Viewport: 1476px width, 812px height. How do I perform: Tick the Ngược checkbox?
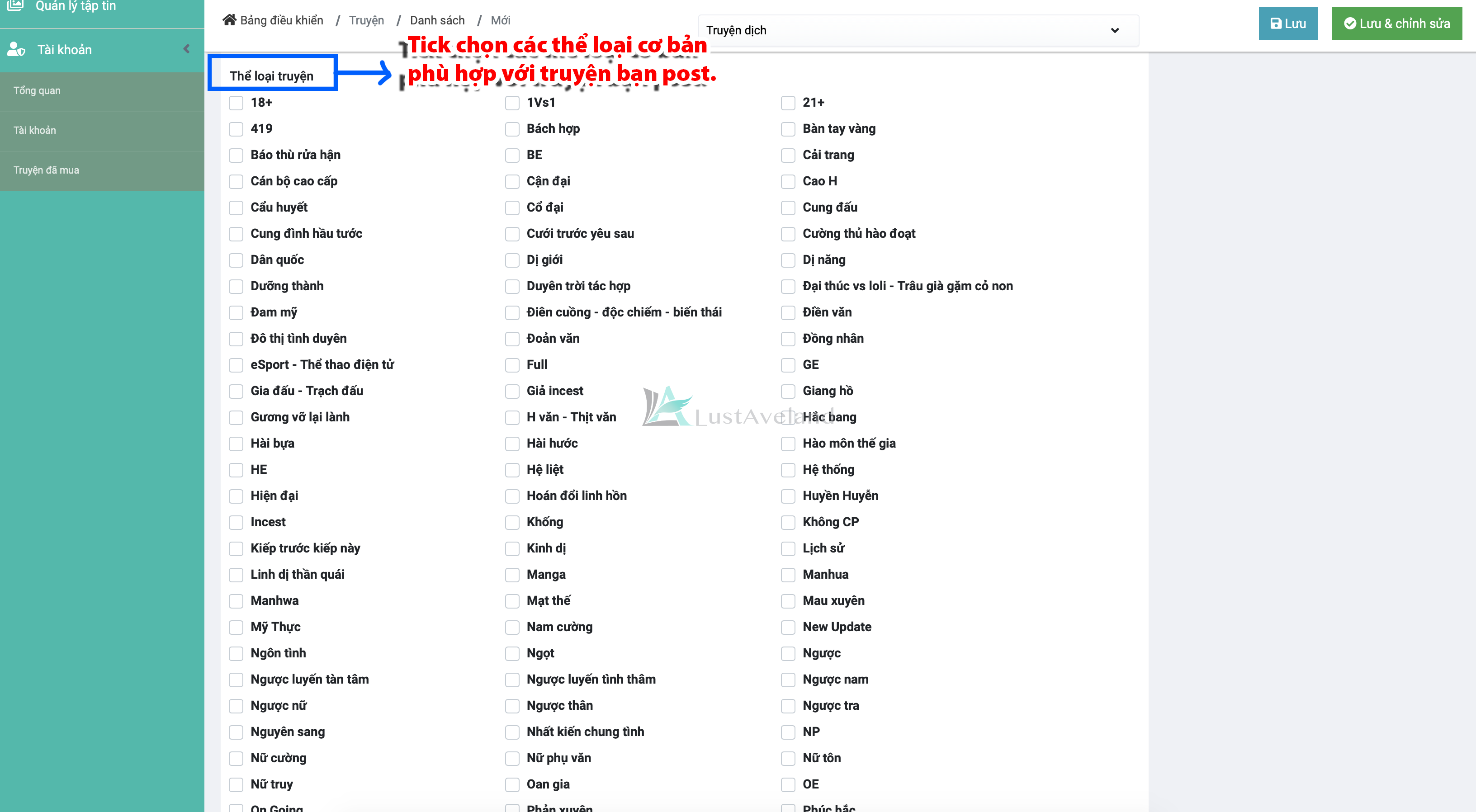pyautogui.click(x=789, y=653)
